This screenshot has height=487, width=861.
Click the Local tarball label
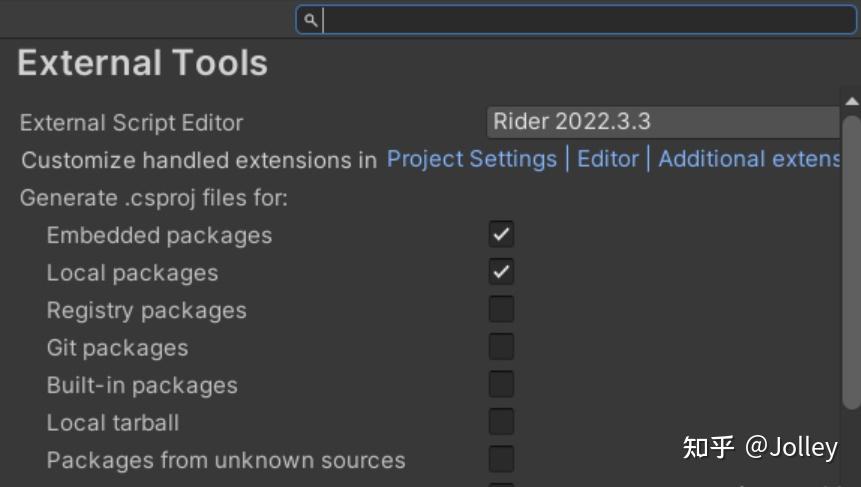(113, 423)
